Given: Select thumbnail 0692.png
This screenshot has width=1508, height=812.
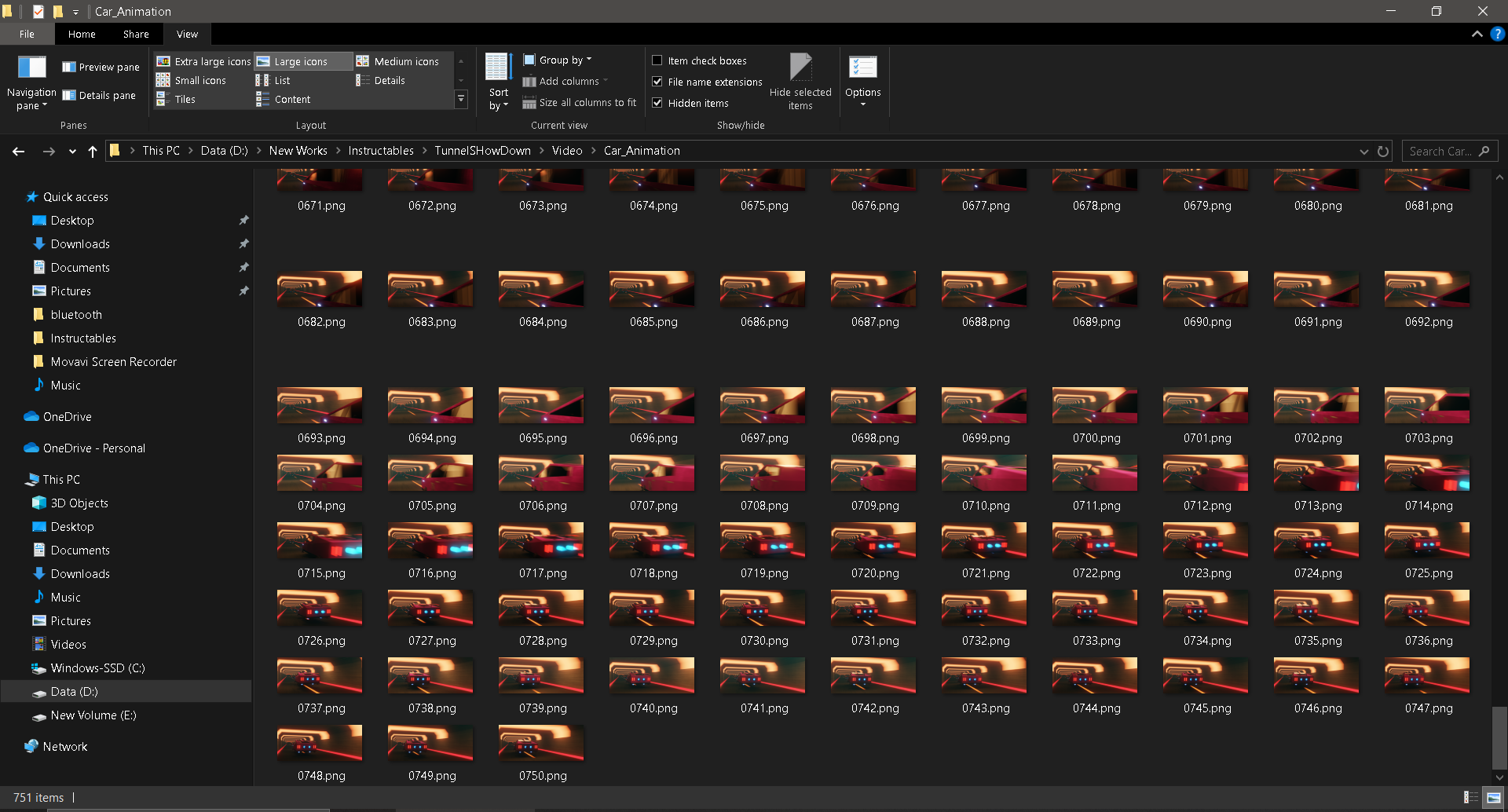Looking at the screenshot, I should 1427,289.
